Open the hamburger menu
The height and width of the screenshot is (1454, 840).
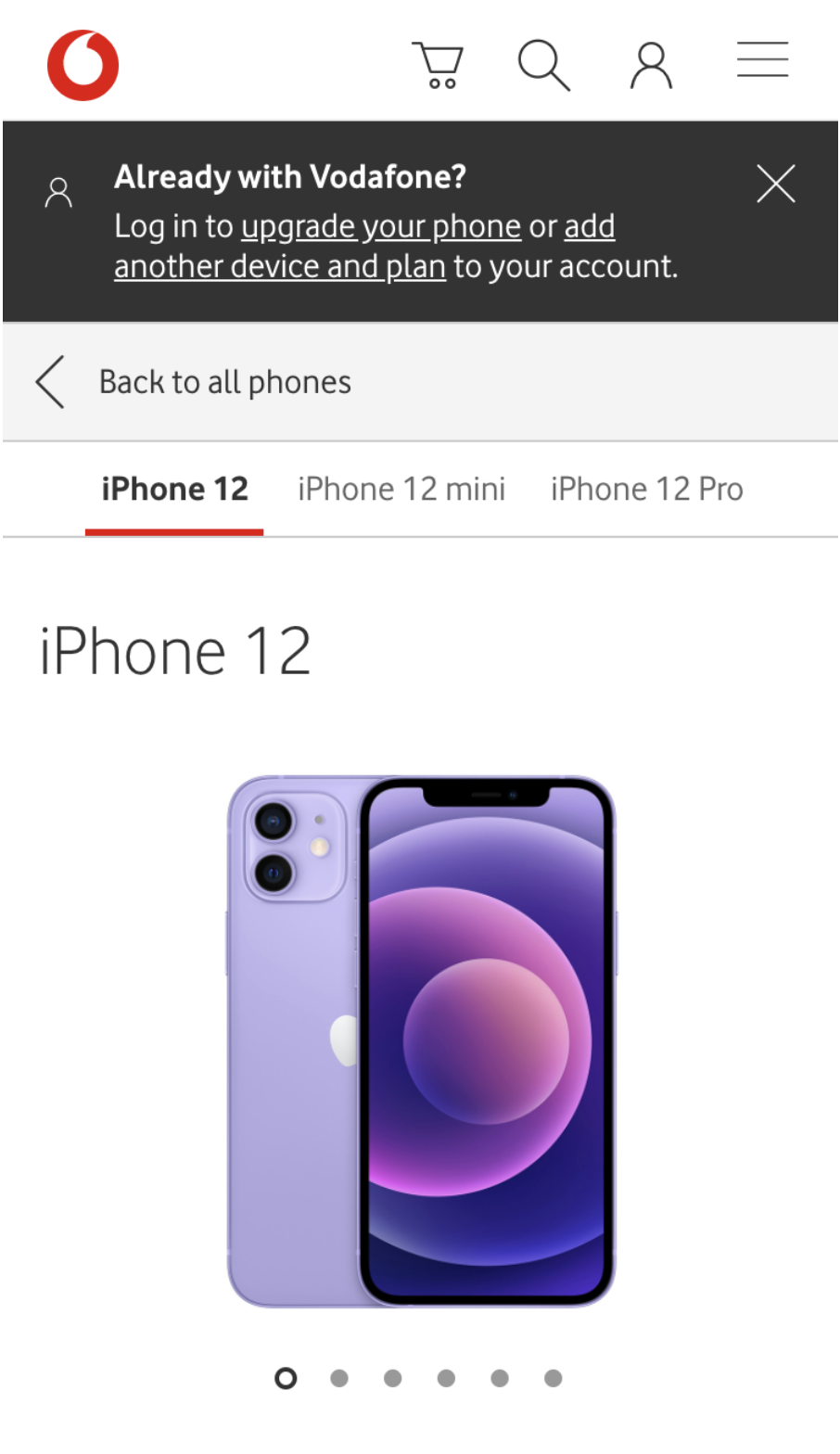click(x=763, y=59)
